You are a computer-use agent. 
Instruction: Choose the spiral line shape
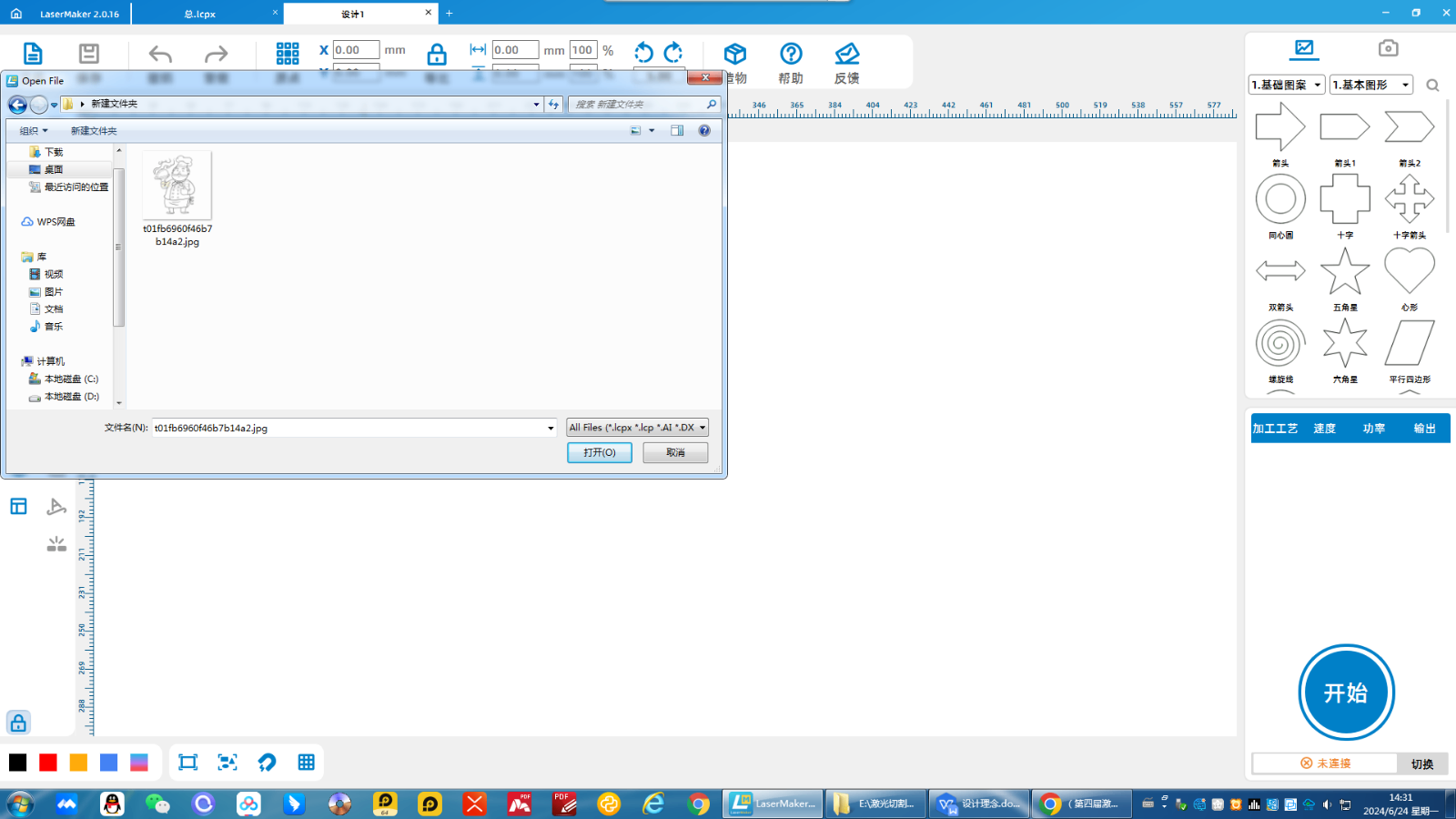click(x=1279, y=344)
